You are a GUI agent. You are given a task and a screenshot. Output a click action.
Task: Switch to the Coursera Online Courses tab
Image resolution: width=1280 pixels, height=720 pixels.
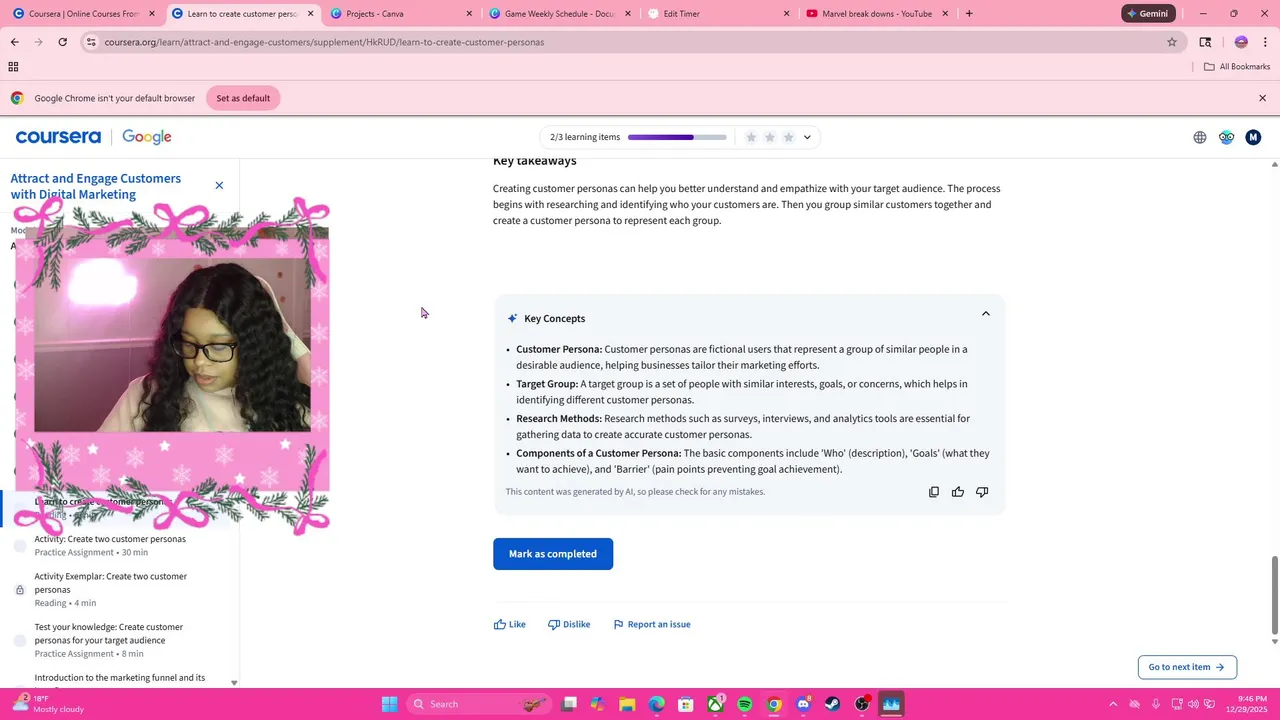pos(84,14)
